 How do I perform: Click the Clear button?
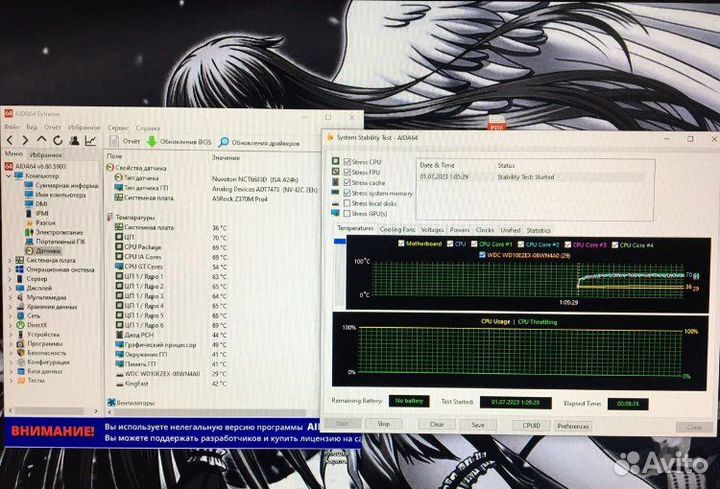pos(437,424)
